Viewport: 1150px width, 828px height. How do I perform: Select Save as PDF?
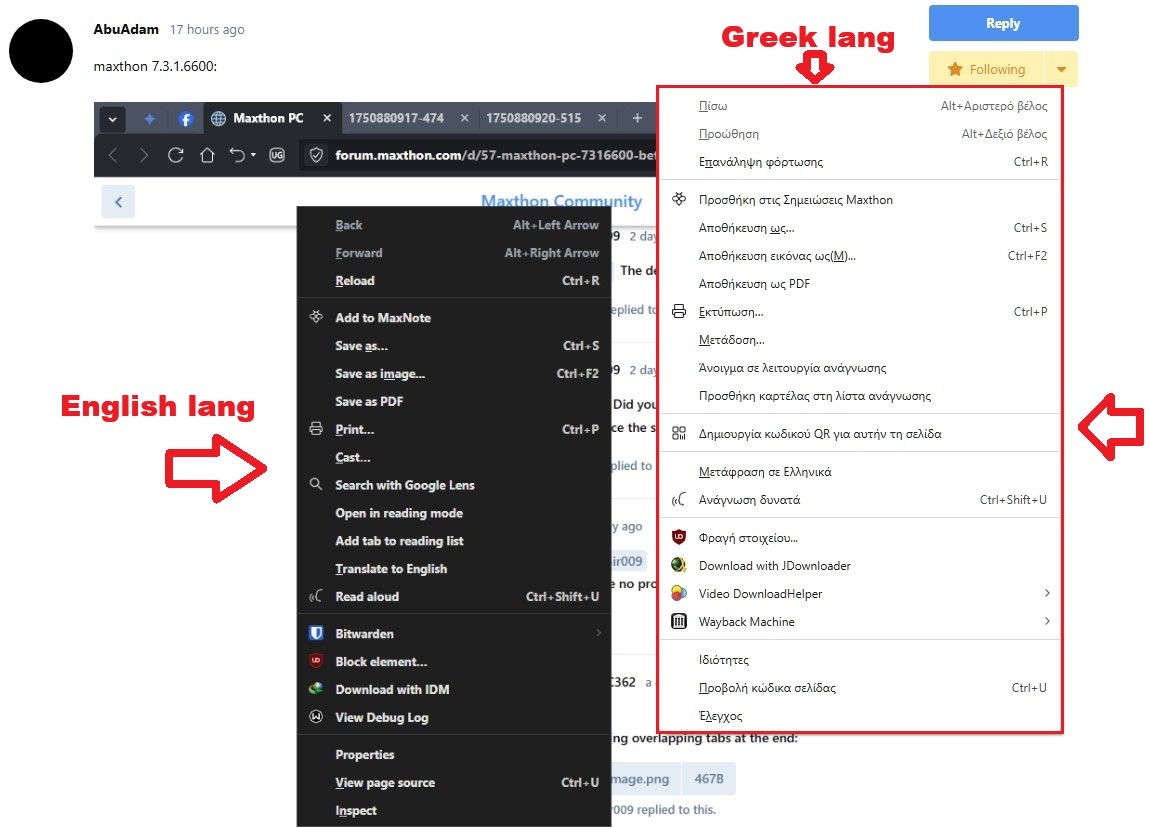[454, 401]
